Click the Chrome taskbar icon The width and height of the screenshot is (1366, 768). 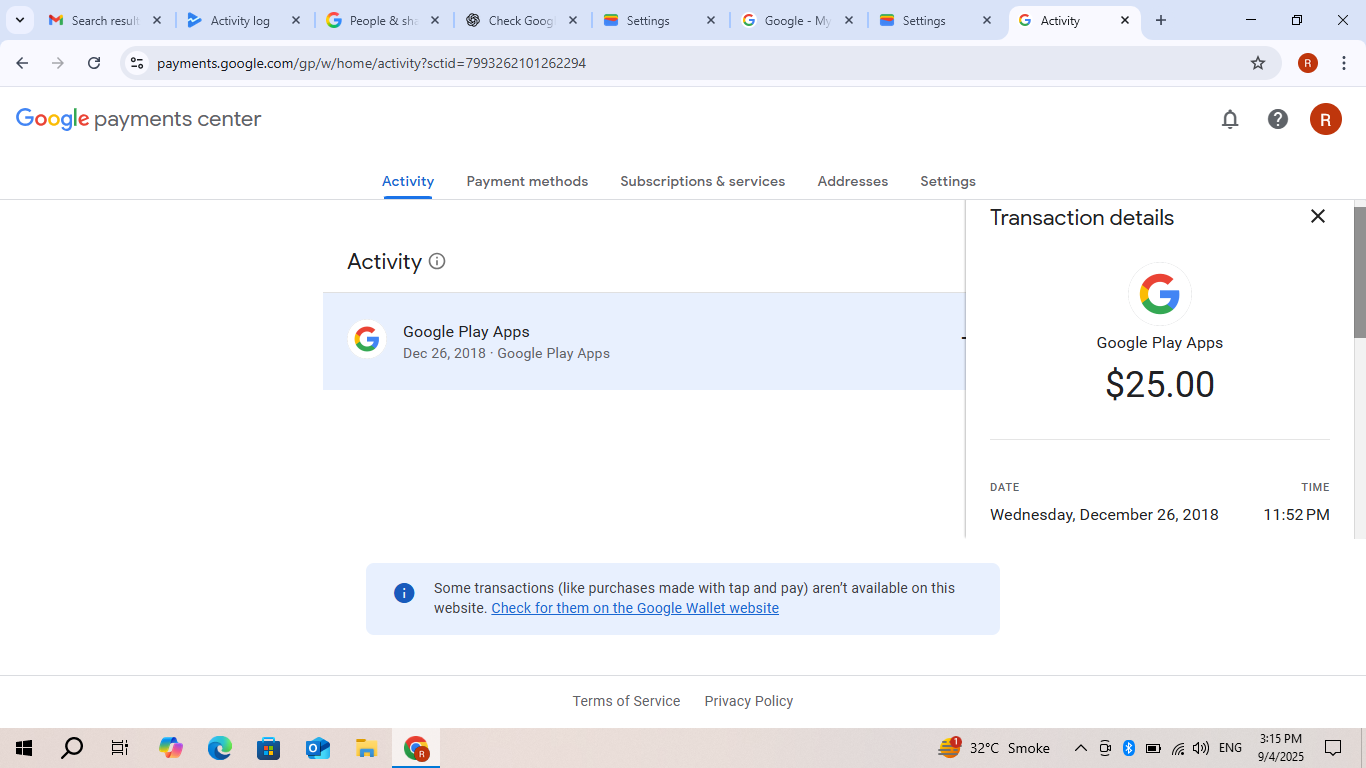click(416, 748)
